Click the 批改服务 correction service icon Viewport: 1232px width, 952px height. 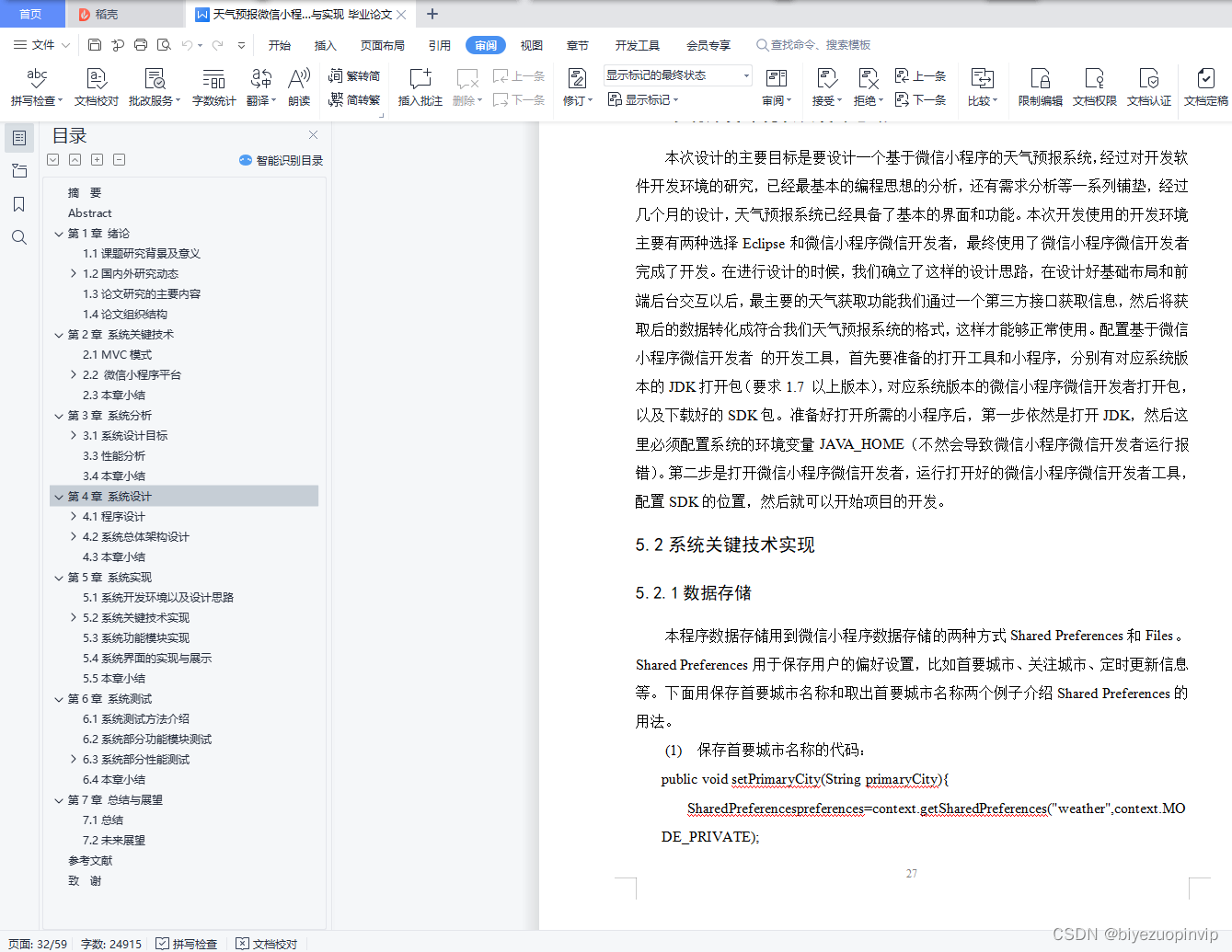[155, 78]
